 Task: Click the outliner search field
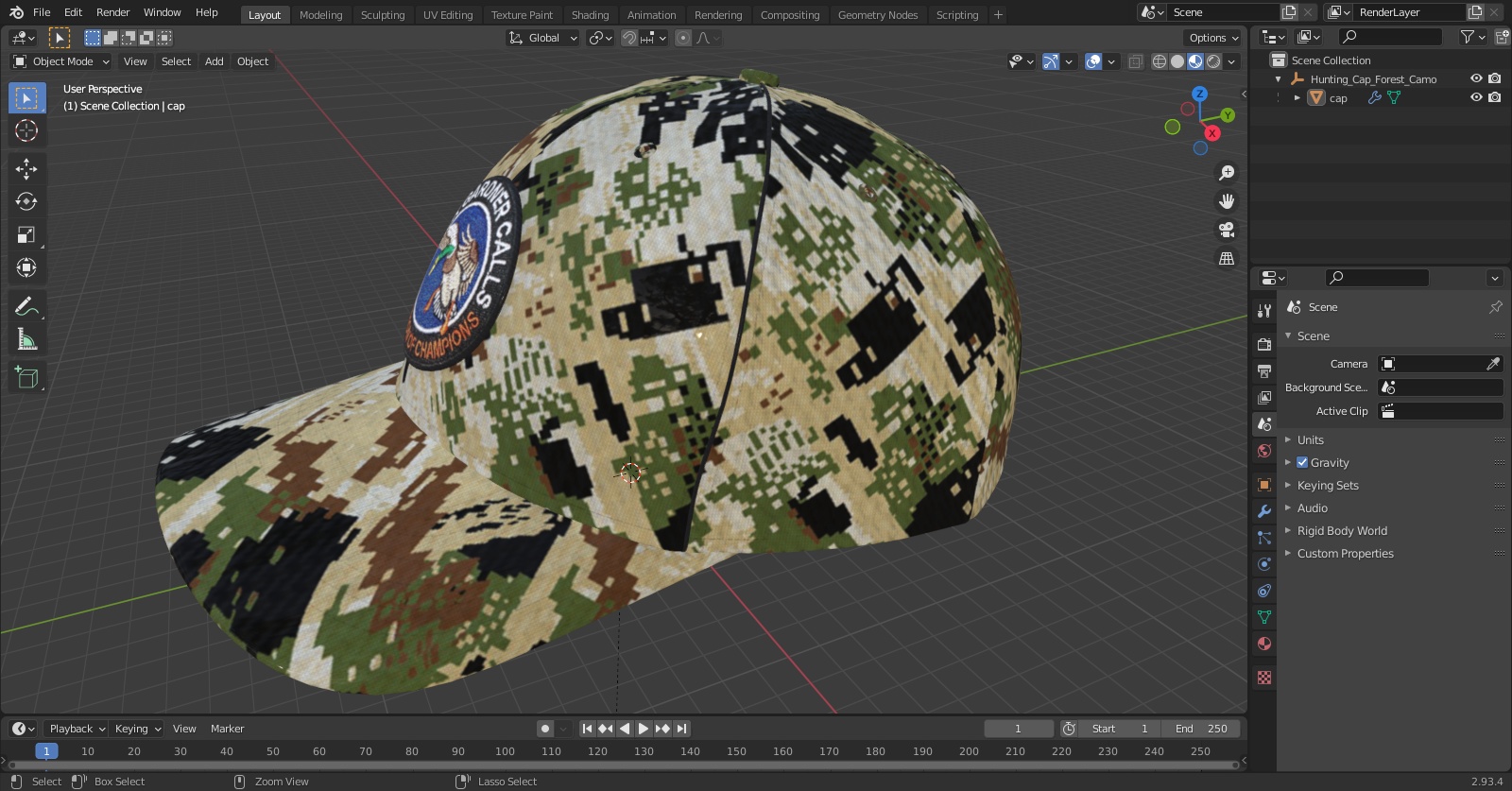(x=1391, y=37)
